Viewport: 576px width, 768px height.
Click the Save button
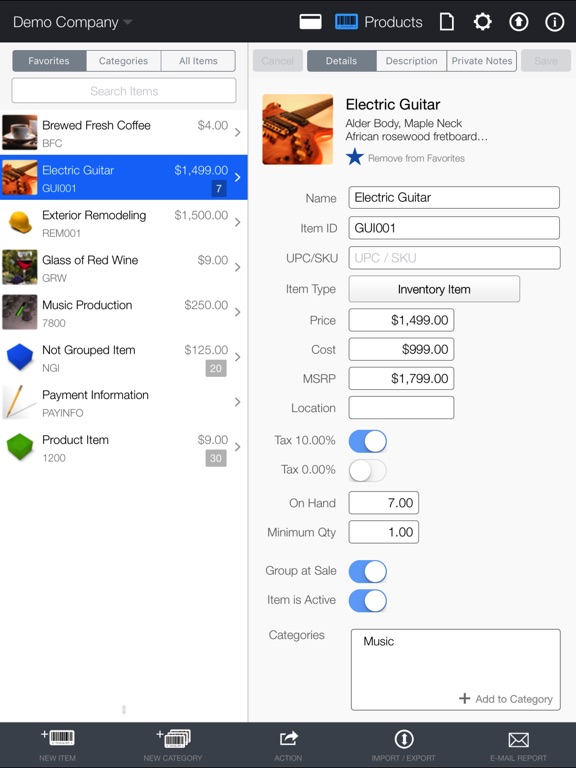(x=546, y=61)
